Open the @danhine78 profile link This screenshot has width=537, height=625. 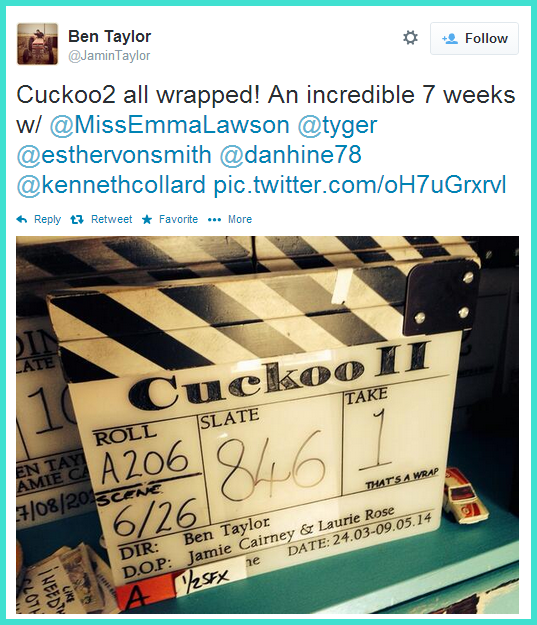(x=291, y=155)
